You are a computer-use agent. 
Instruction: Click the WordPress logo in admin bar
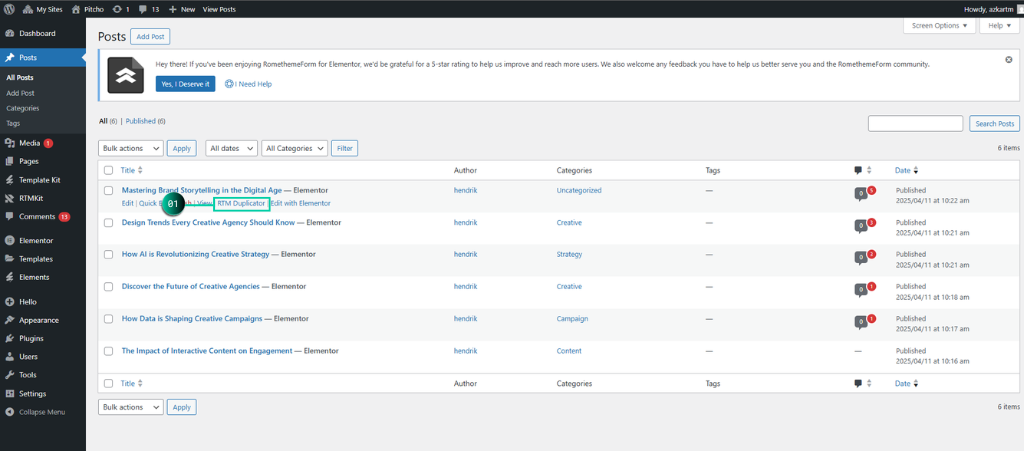pyautogui.click(x=10, y=9)
